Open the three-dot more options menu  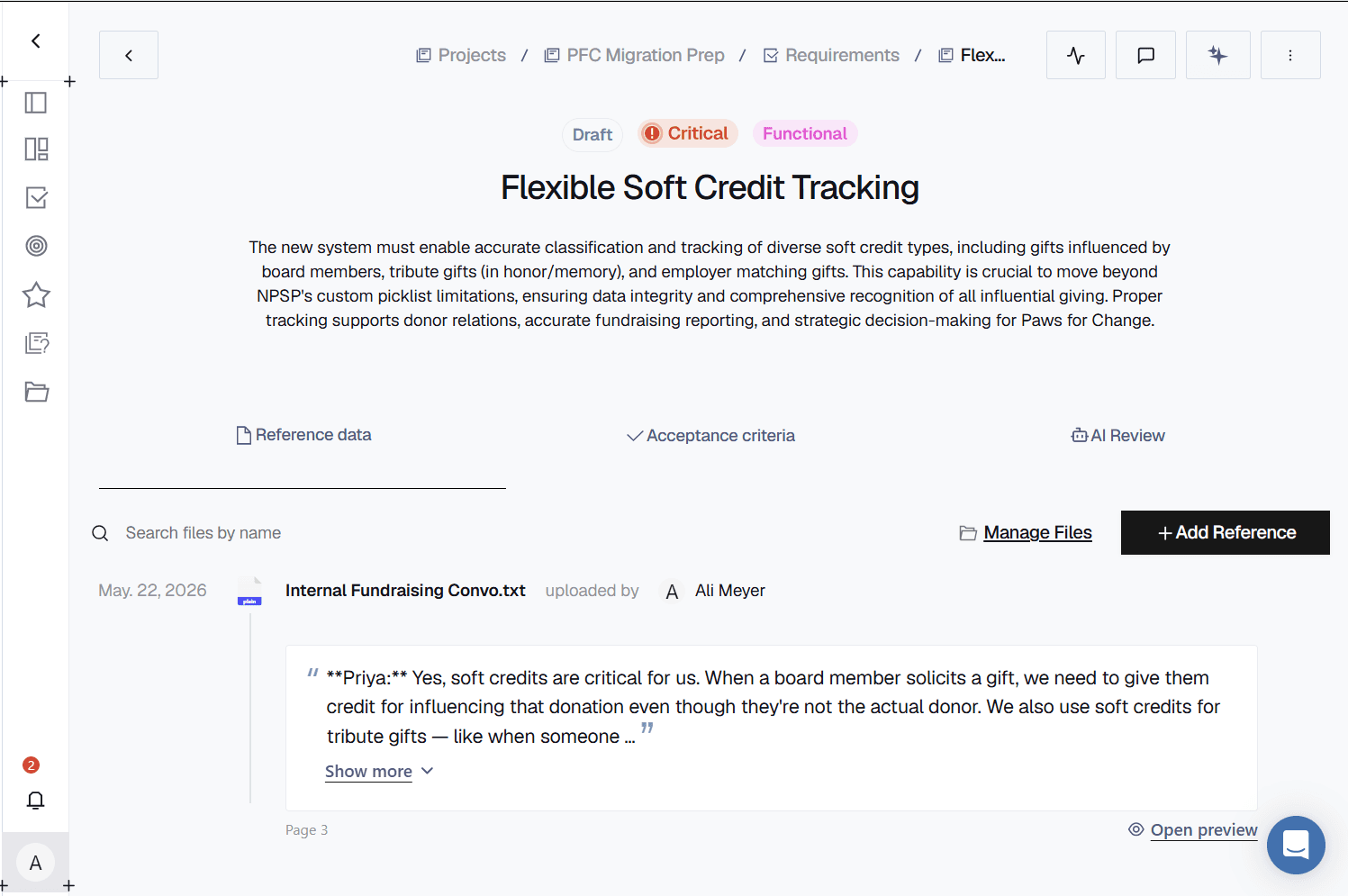point(1290,55)
